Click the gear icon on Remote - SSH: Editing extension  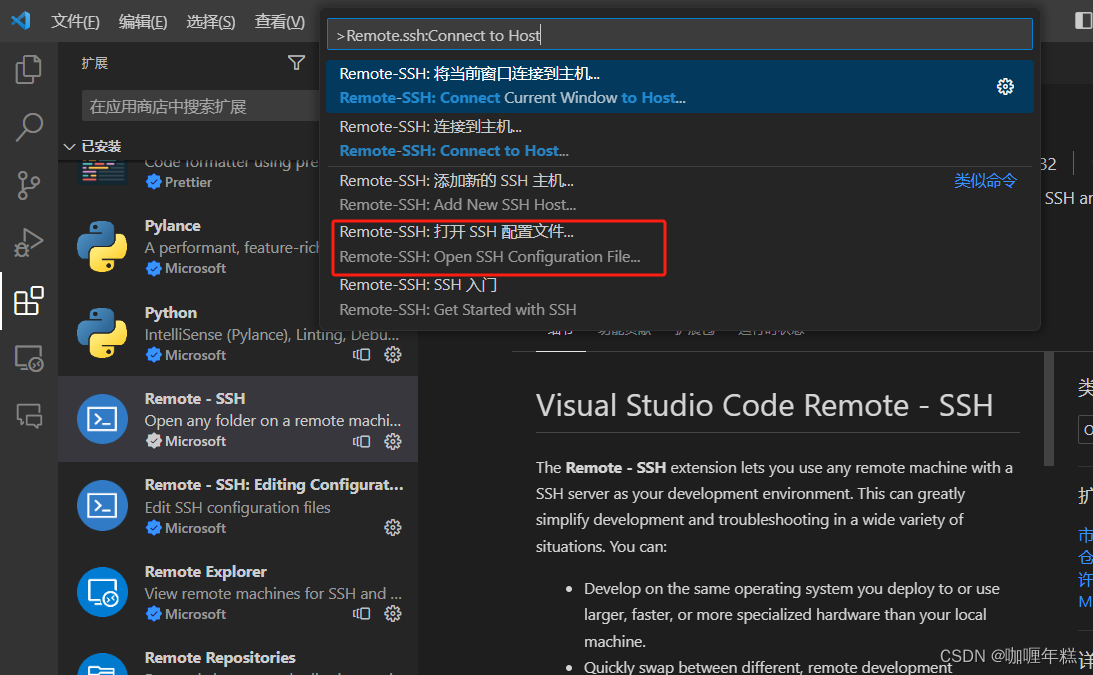392,527
